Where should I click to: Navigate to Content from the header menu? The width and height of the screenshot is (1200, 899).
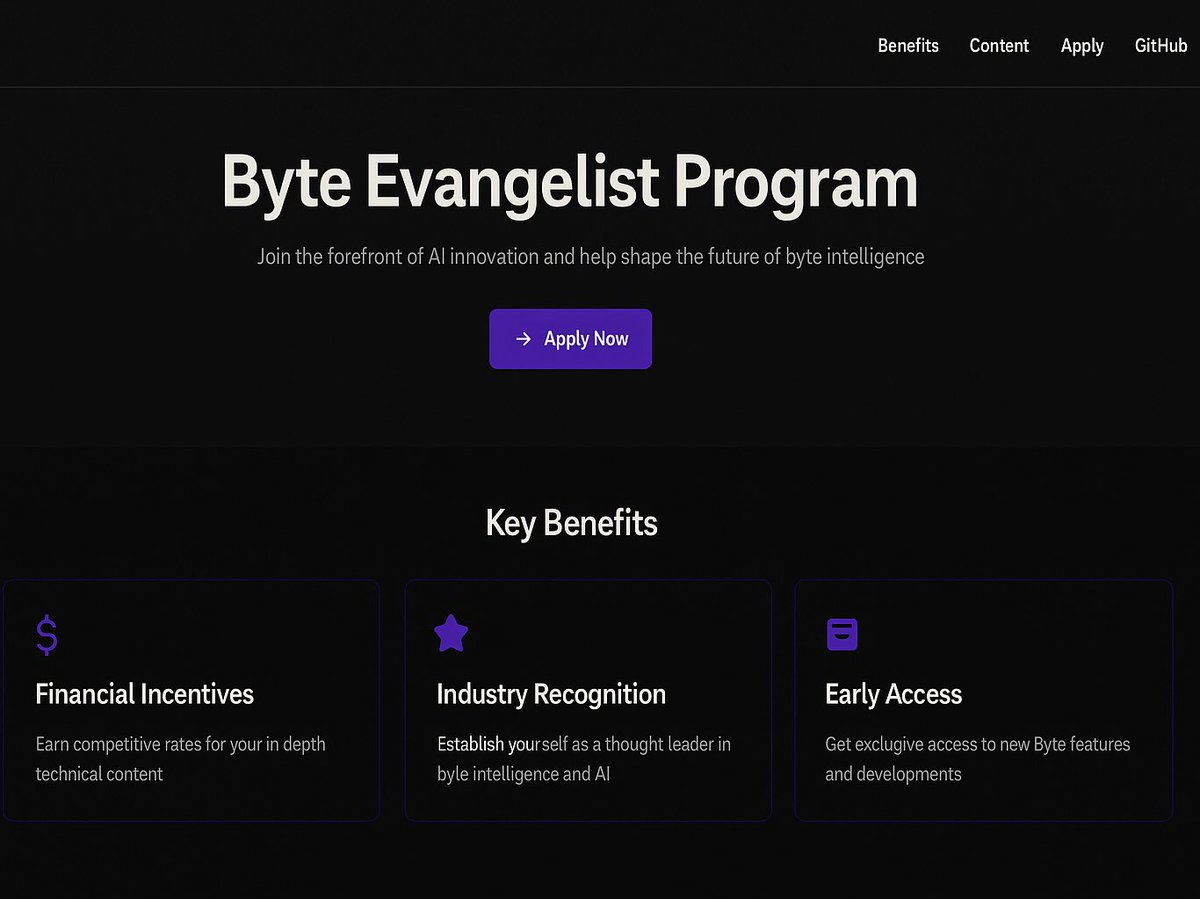pyautogui.click(x=999, y=45)
